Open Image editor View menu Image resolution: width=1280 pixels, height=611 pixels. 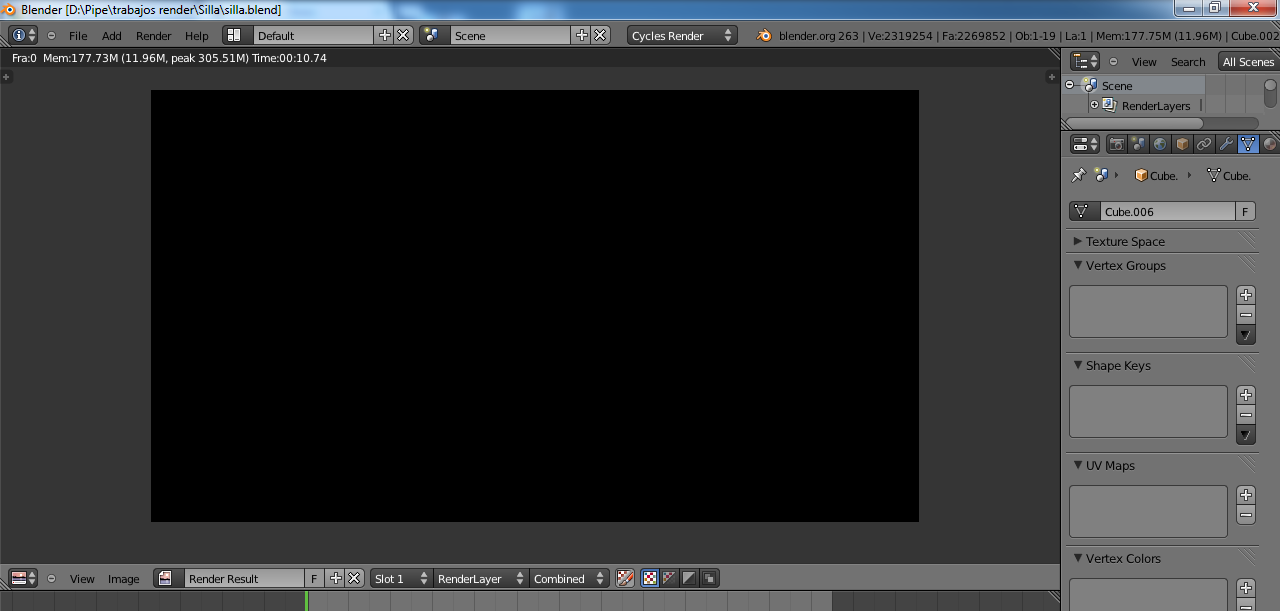(x=82, y=578)
